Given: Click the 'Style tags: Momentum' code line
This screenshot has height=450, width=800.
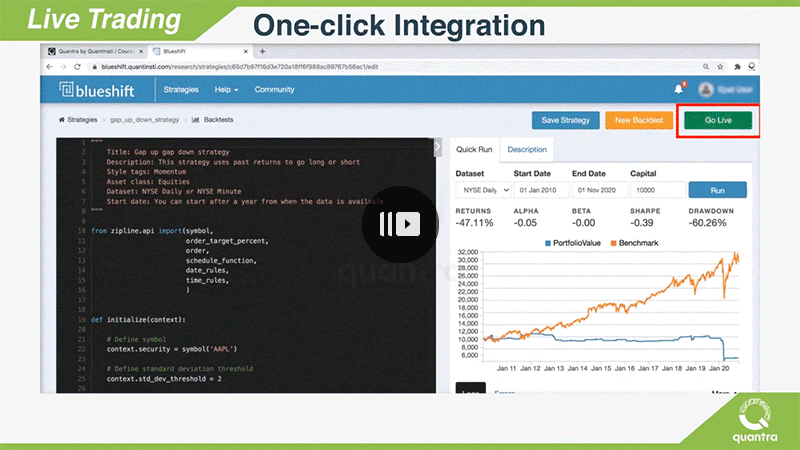Looking at the screenshot, I should coord(146,172).
